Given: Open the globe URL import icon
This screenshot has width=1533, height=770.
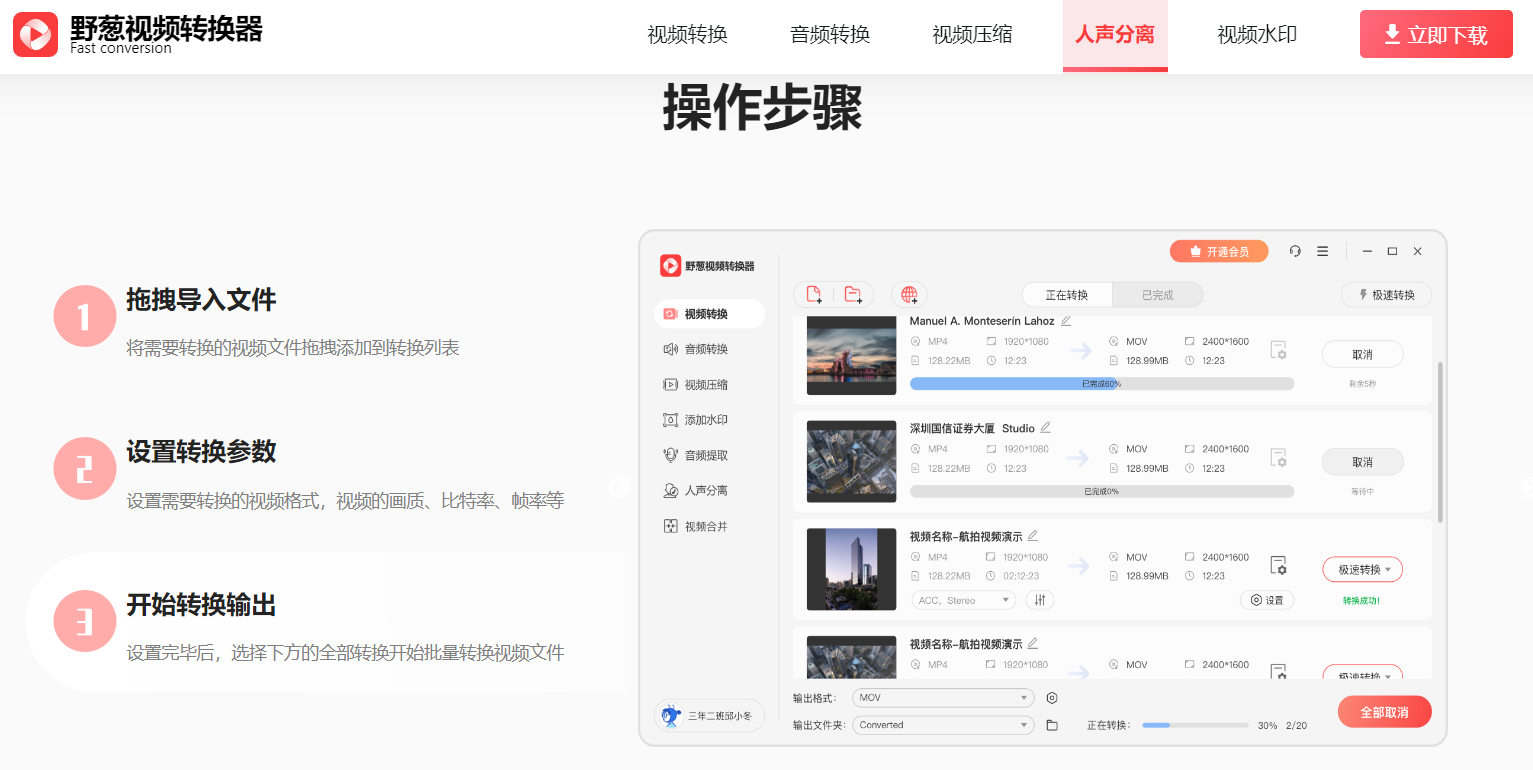Looking at the screenshot, I should pos(908,294).
